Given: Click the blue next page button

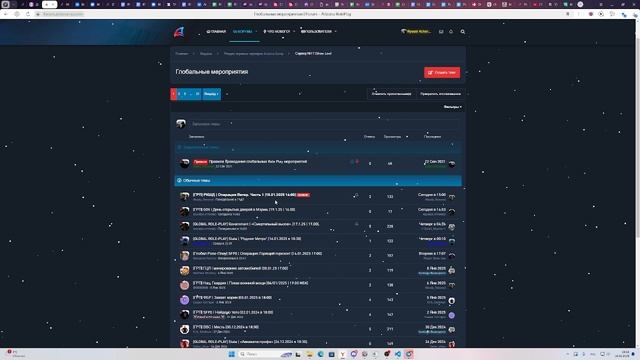Looking at the screenshot, I should (211, 94).
